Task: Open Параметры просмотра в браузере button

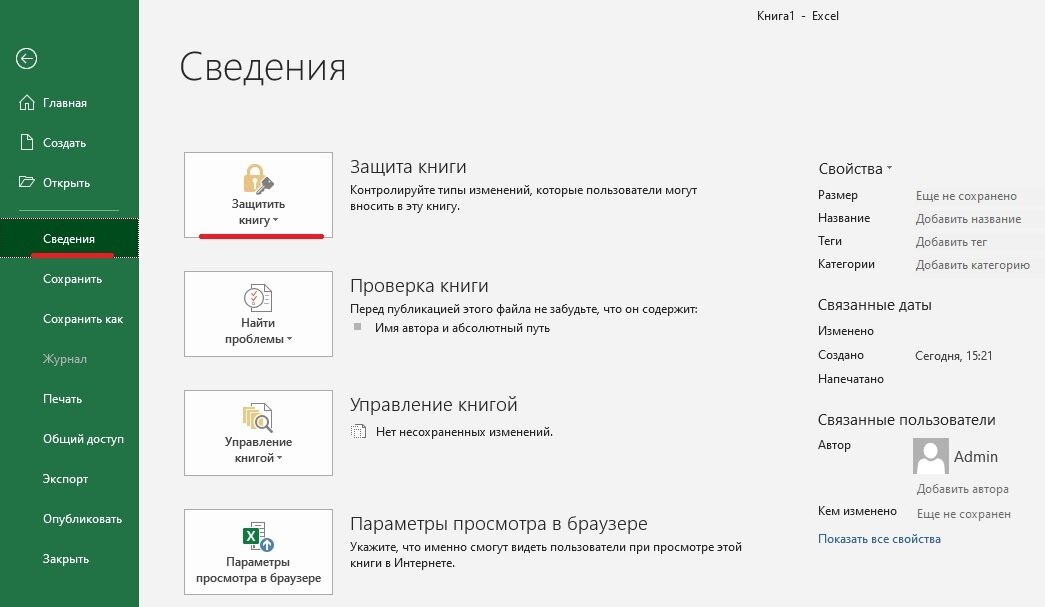Action: 258,552
